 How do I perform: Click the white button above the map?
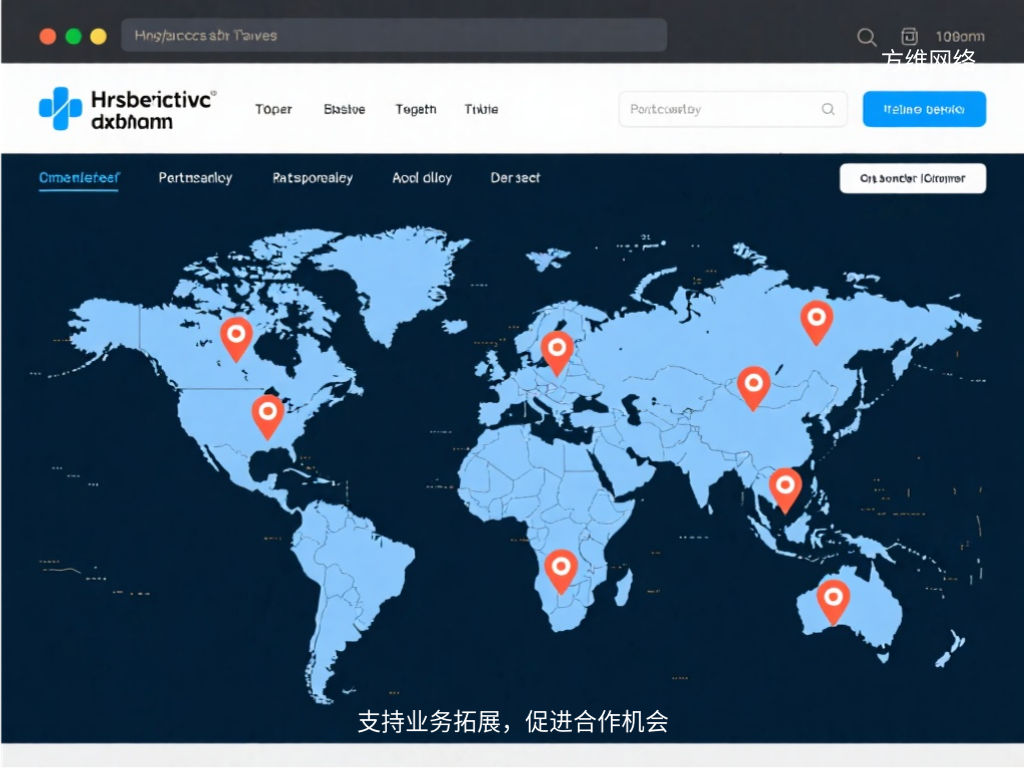[912, 179]
